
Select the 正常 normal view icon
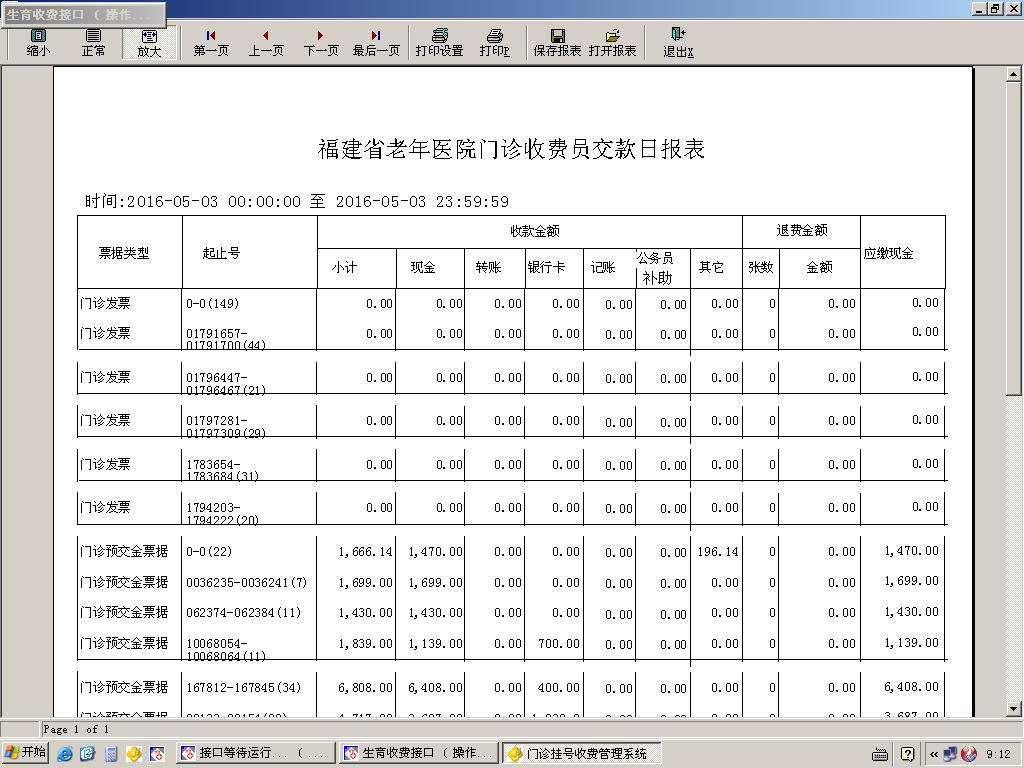pyautogui.click(x=93, y=43)
